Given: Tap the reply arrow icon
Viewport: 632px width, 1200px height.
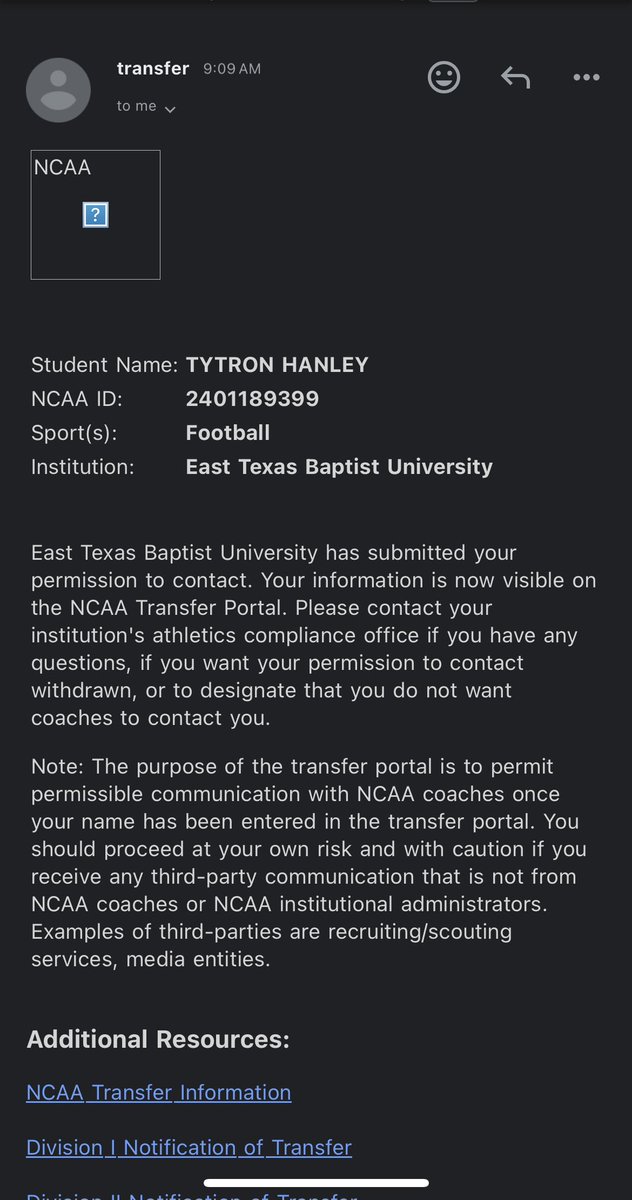Looking at the screenshot, I should [515, 77].
